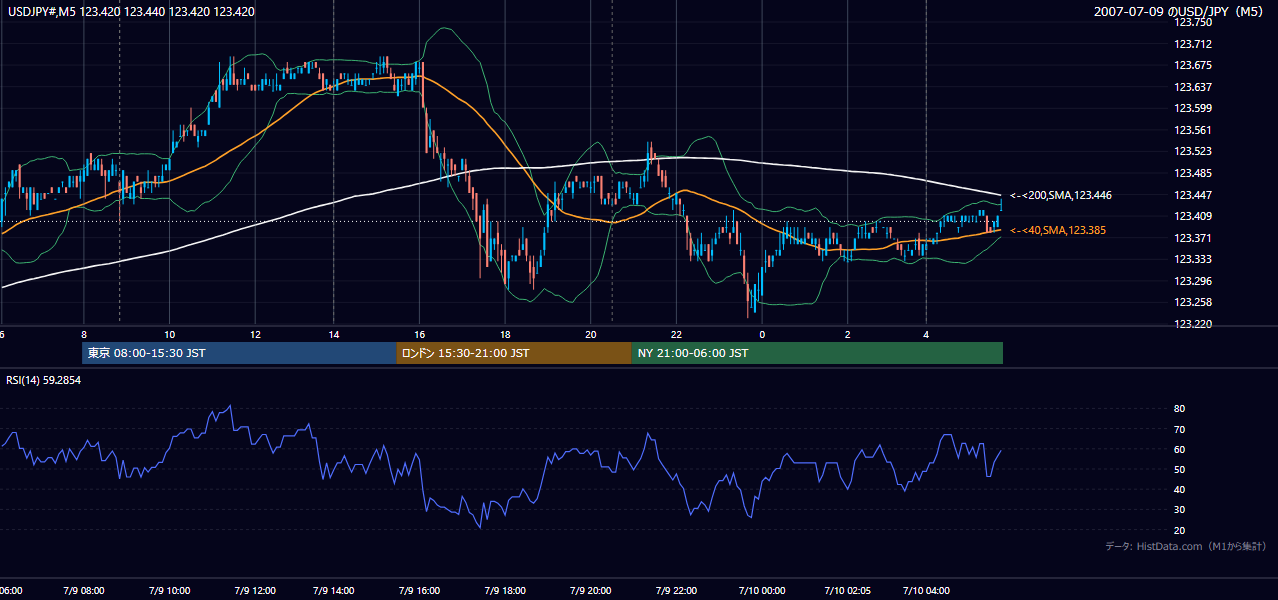
Task: Click the 7/10 02:05 time label
Action: pyautogui.click(x=846, y=590)
